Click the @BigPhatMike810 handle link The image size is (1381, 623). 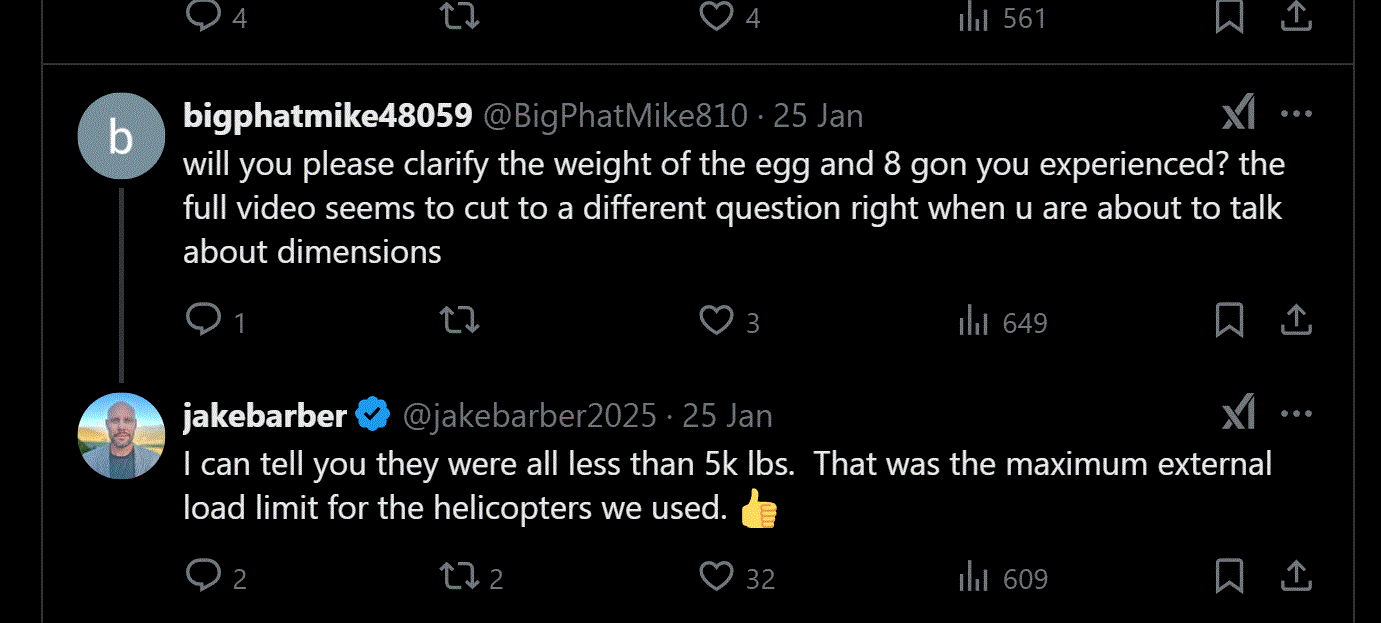(x=615, y=116)
